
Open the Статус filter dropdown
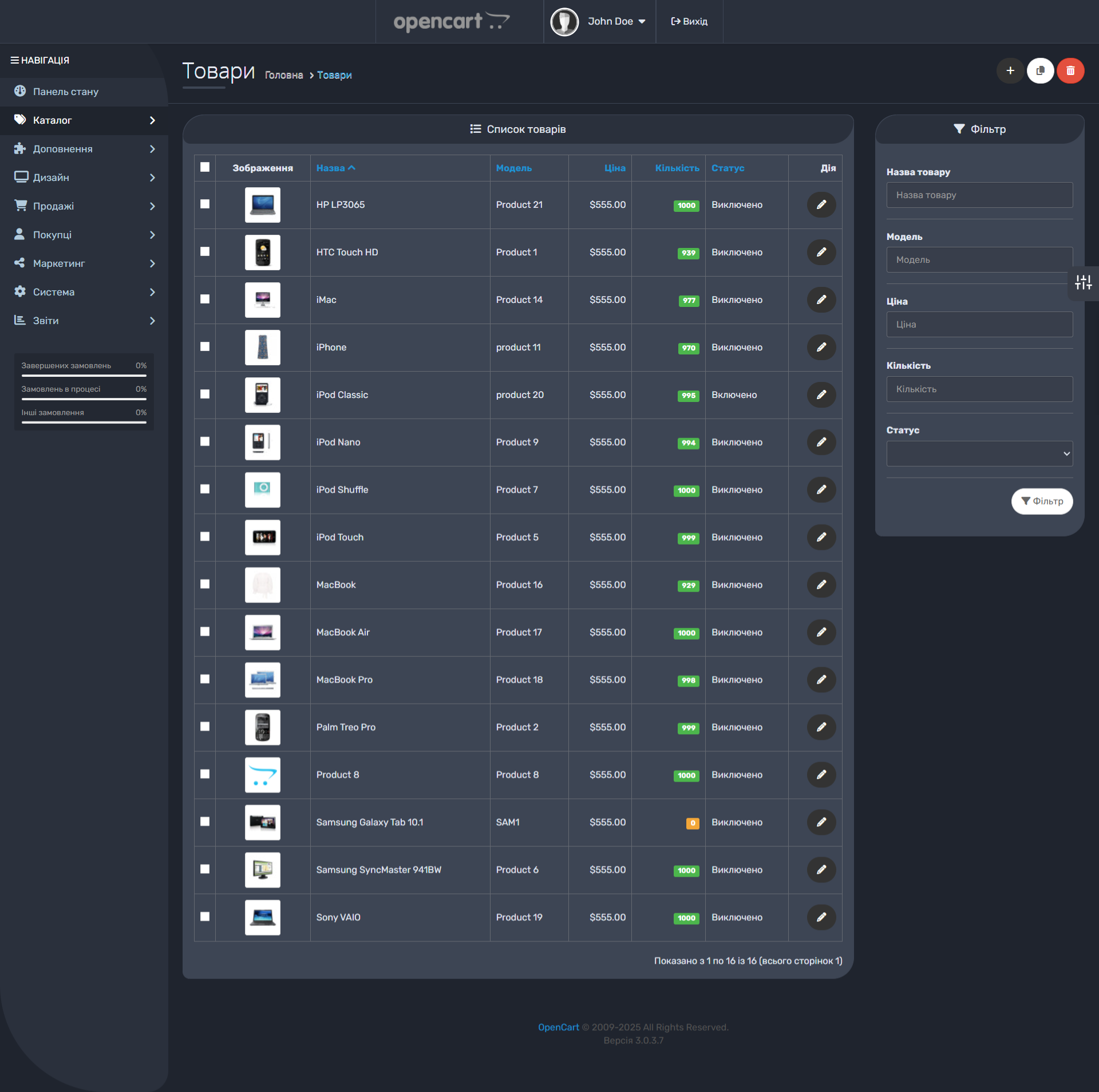[979, 454]
